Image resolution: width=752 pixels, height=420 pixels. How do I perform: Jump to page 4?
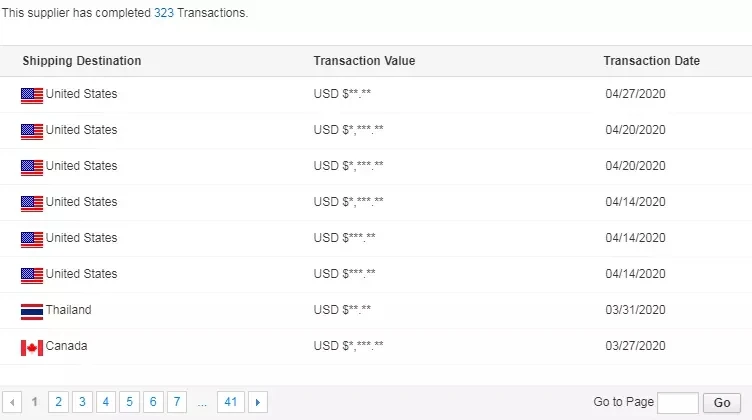[x=106, y=402]
